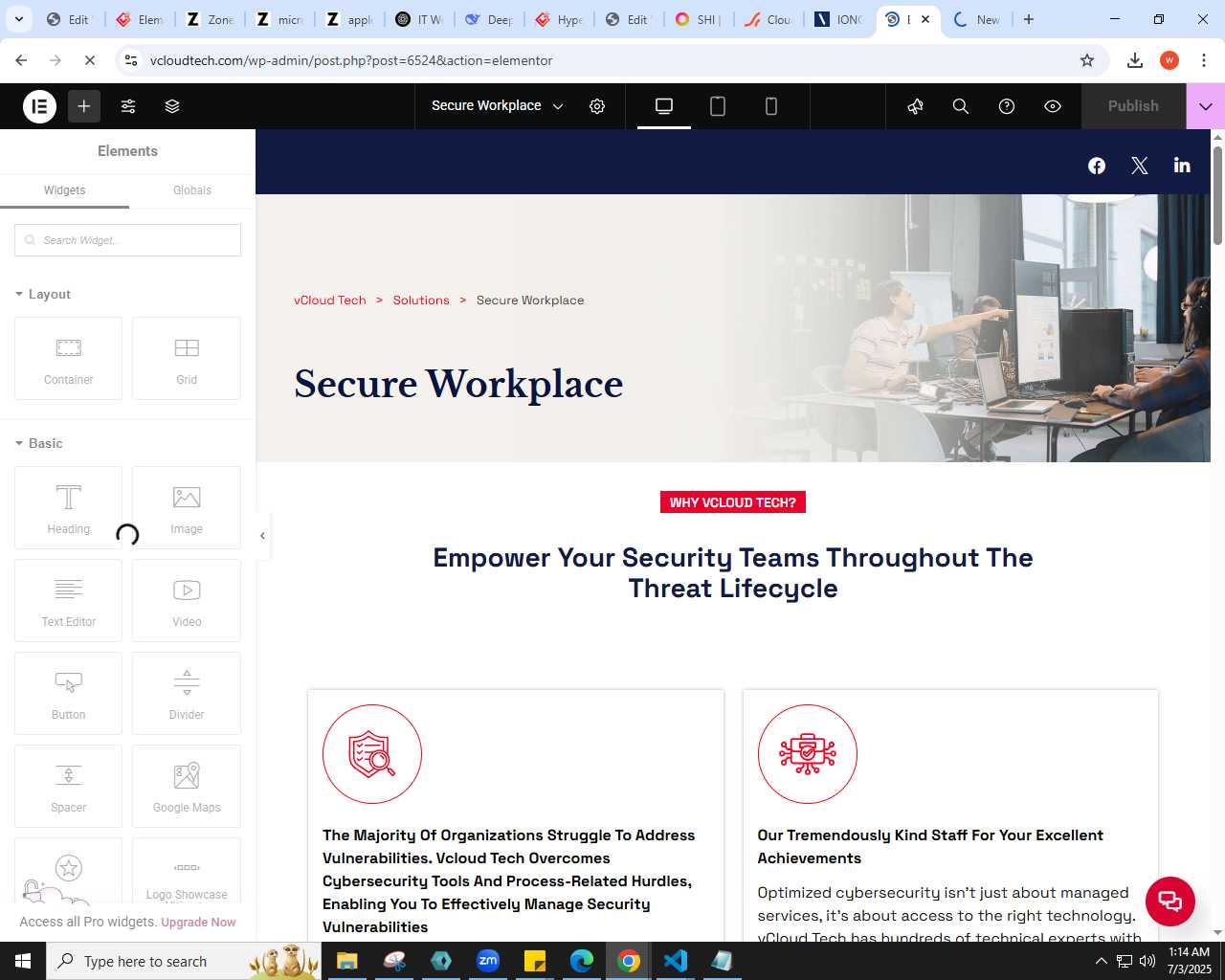This screenshot has height=980, width=1225.
Task: Open the Finder search icon
Action: [961, 106]
